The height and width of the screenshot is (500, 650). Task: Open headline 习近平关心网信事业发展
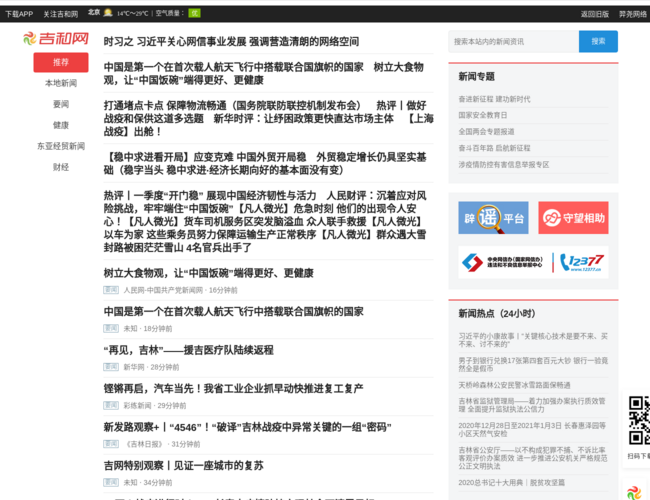pyautogui.click(x=231, y=41)
